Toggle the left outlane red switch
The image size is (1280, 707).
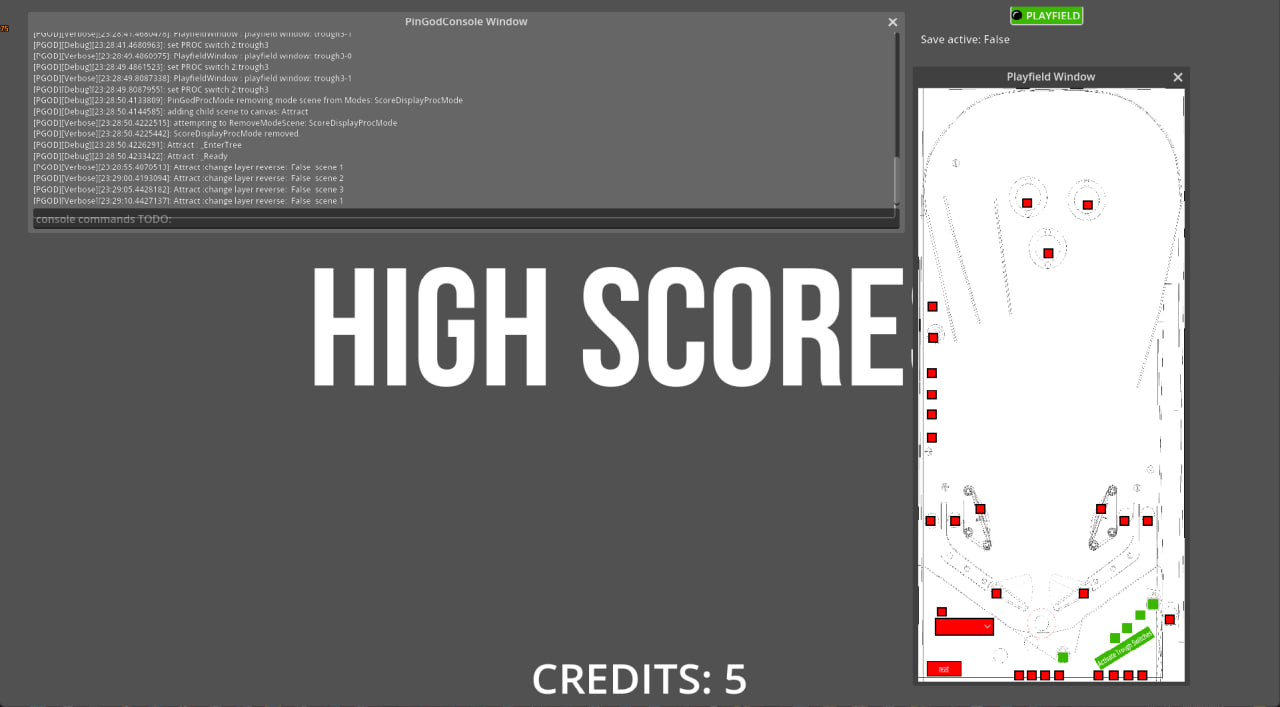point(930,521)
